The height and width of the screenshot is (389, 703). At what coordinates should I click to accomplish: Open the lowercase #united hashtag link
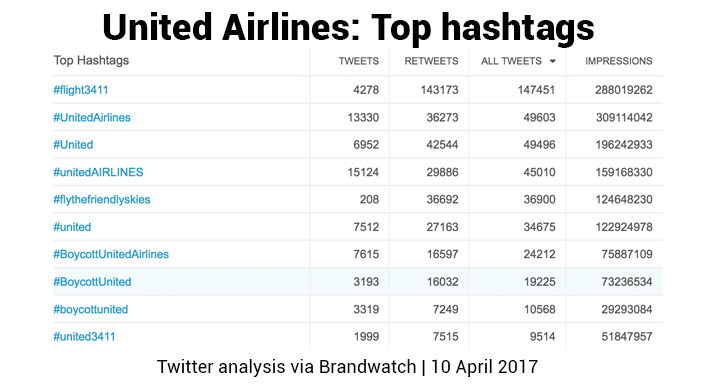click(x=72, y=227)
